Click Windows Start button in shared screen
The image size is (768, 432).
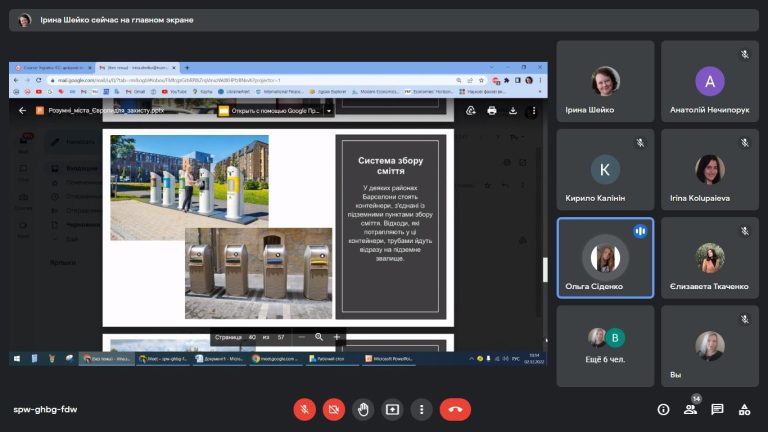pyautogui.click(x=17, y=359)
